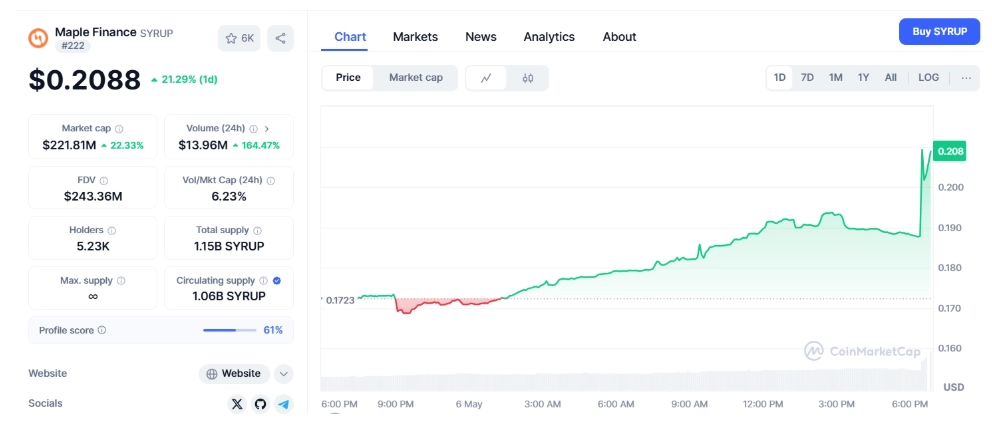The height and width of the screenshot is (424, 992).
Task: Open the Telegram social icon
Action: pos(283,404)
